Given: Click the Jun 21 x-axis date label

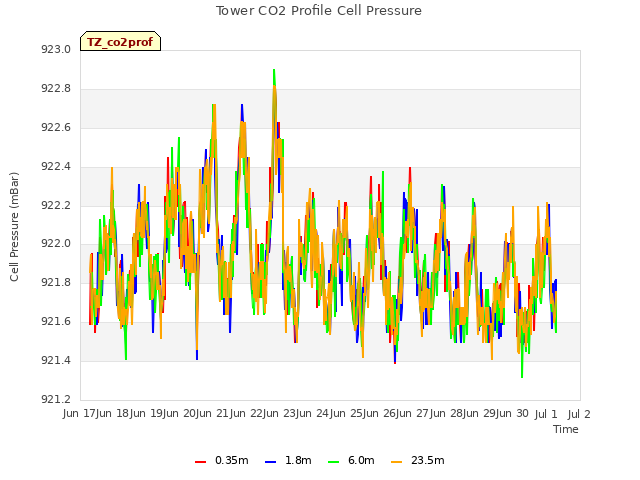Looking at the screenshot, I should click(x=214, y=414).
